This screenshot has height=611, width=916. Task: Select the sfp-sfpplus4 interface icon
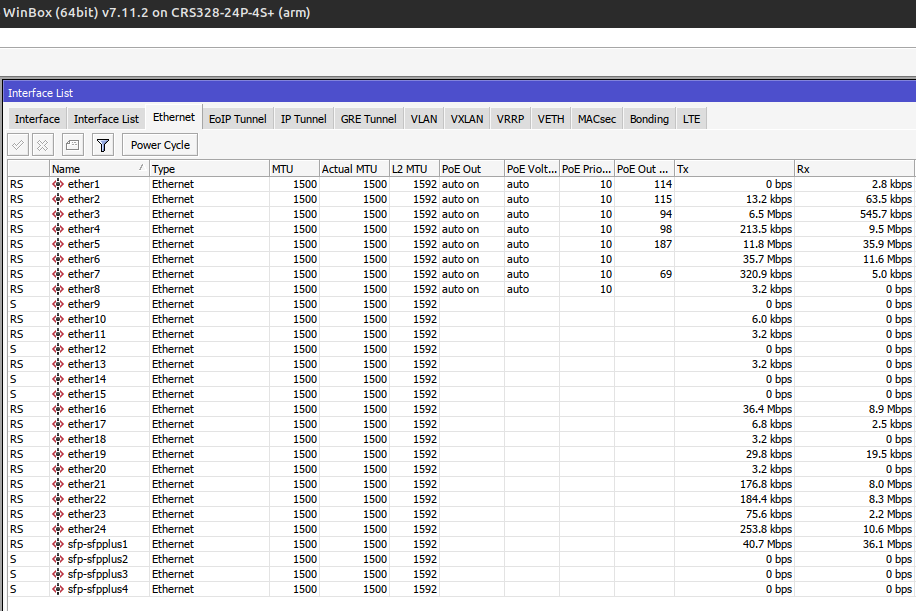[x=58, y=589]
